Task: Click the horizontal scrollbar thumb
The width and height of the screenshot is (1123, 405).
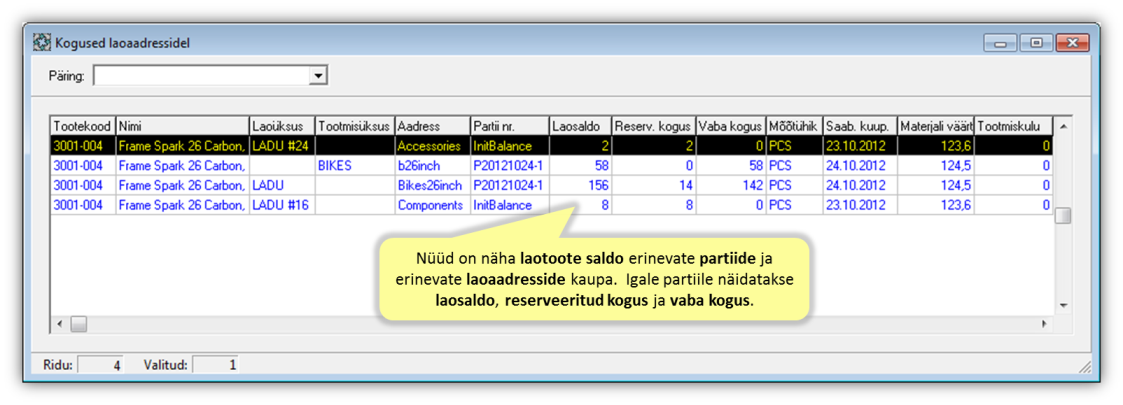Action: 78,324
